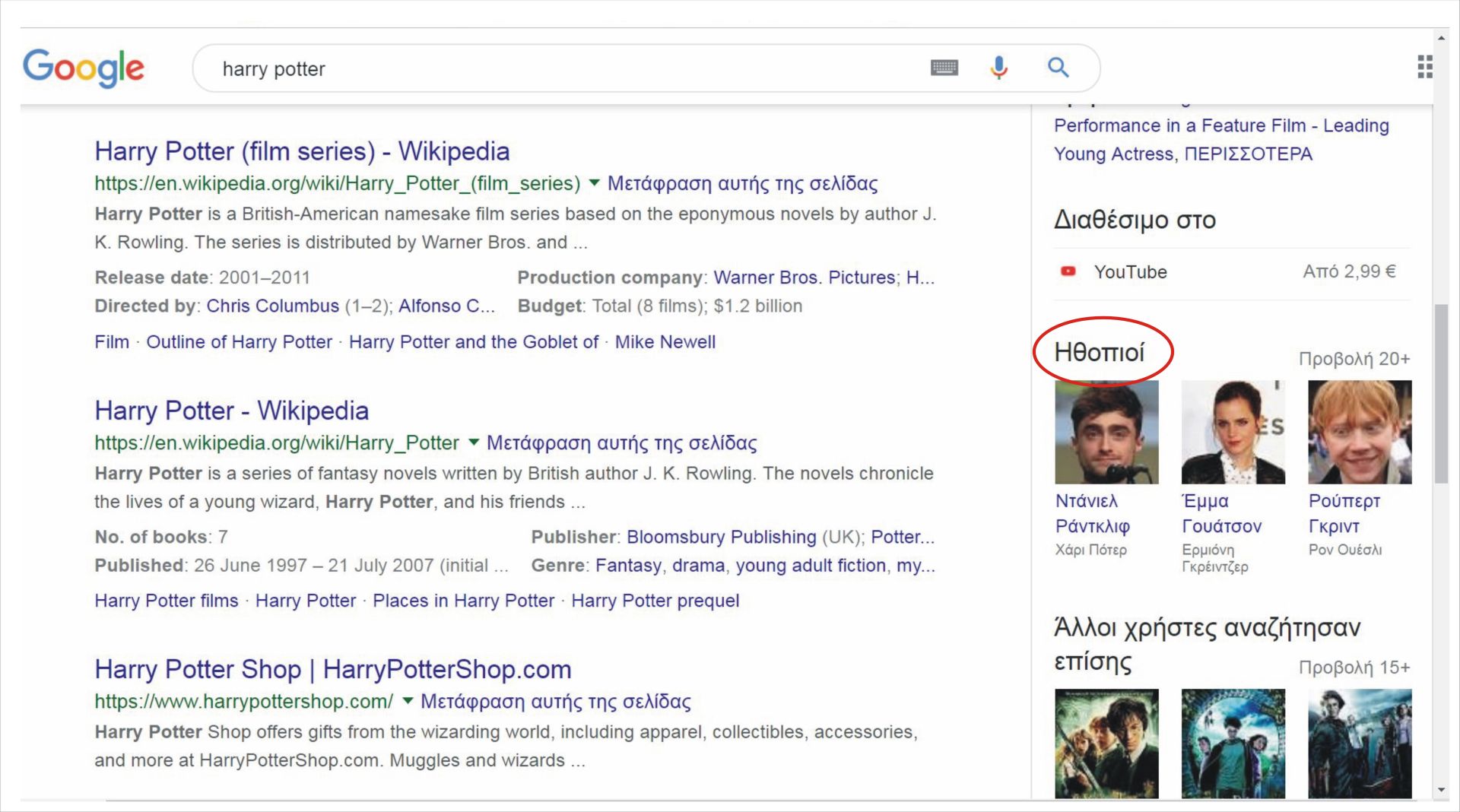Viewport: 1460px width, 812px height.
Task: Open Bloomsbury Publishing publisher link
Action: 721,537
